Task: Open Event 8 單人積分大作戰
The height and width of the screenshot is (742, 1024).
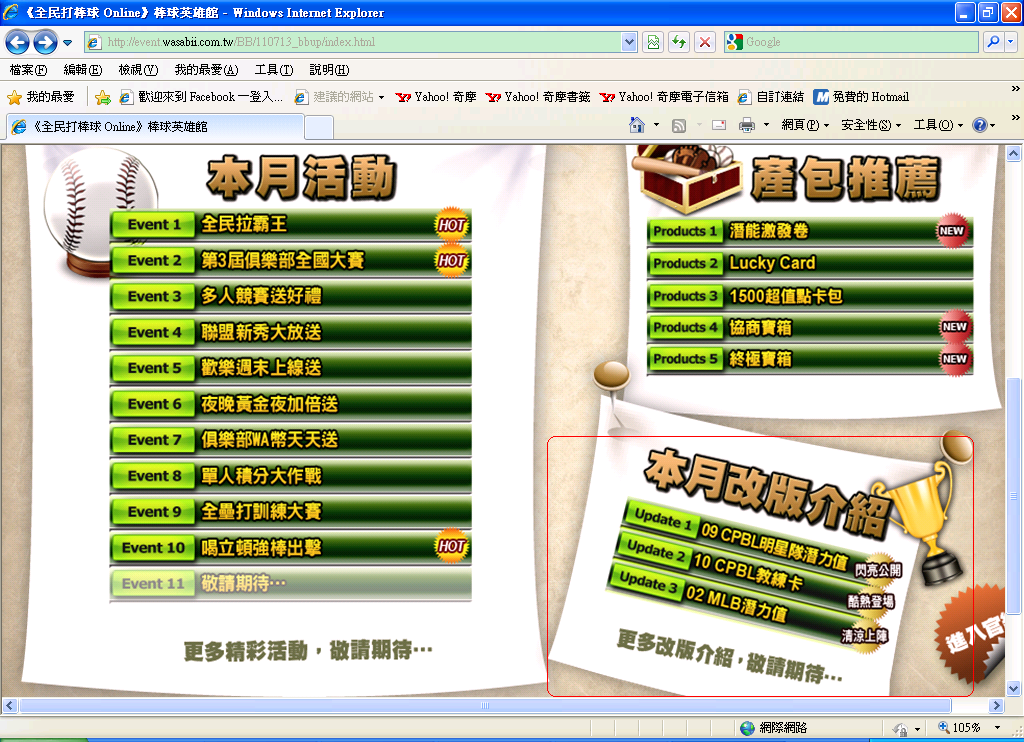Action: pyautogui.click(x=291, y=476)
